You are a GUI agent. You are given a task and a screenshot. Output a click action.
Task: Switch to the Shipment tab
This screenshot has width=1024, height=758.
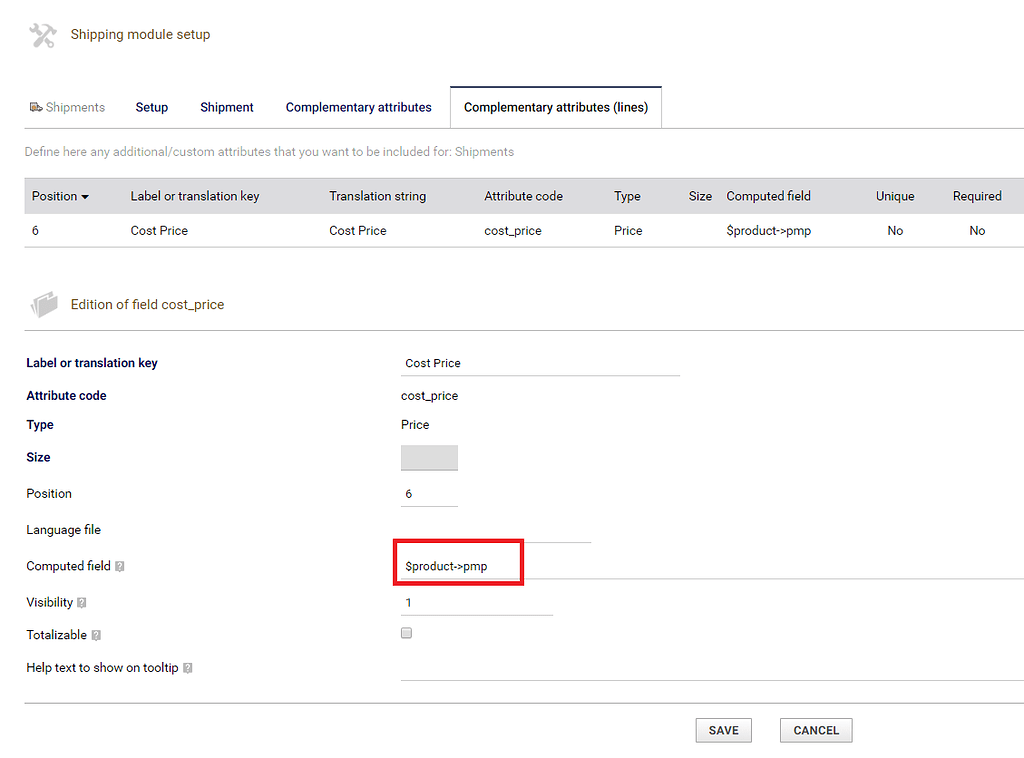coord(227,107)
